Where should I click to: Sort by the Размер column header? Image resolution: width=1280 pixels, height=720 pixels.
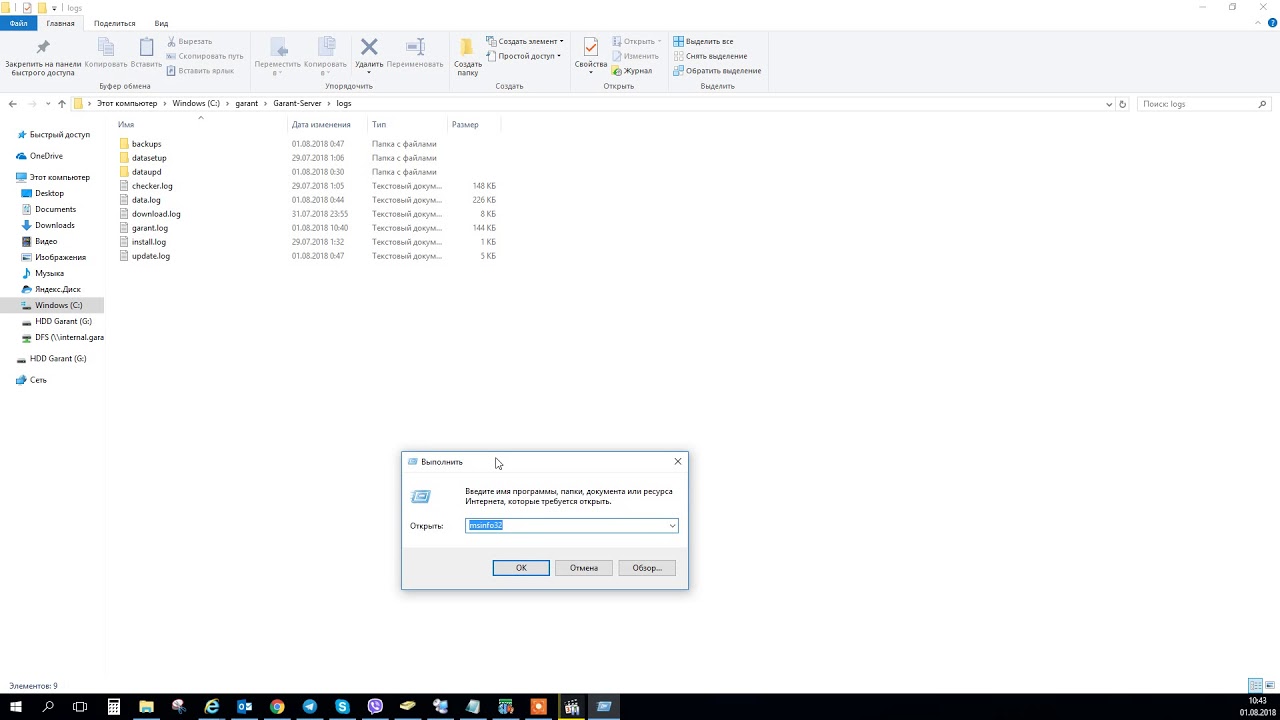point(474,125)
